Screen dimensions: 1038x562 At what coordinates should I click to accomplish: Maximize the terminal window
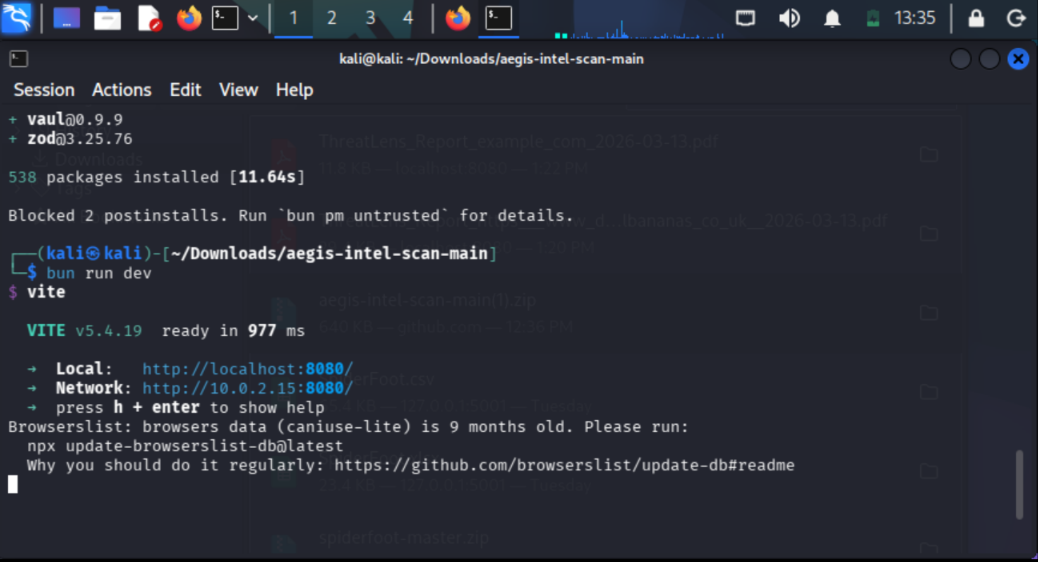click(x=989, y=59)
